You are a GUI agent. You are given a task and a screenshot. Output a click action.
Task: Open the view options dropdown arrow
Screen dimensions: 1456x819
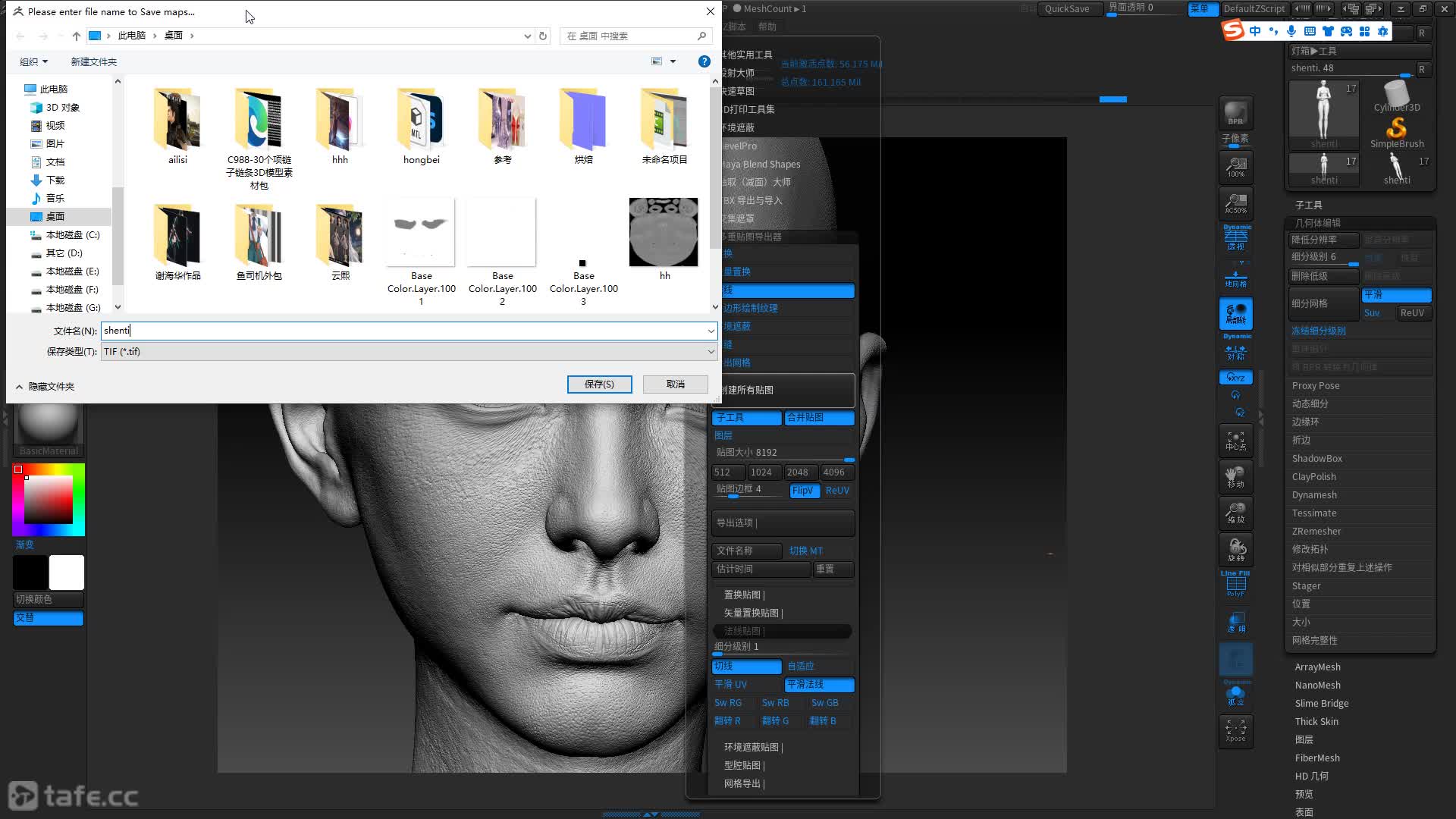coord(673,61)
